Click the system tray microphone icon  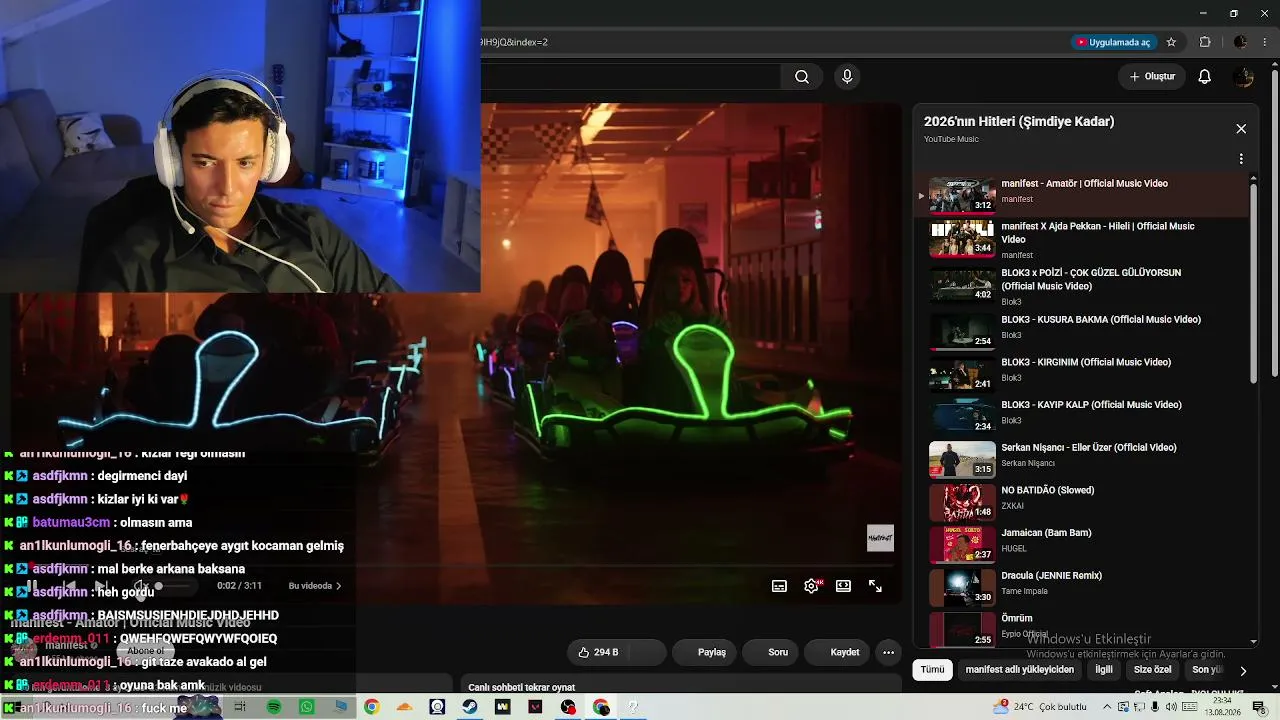pyautogui.click(x=1156, y=707)
